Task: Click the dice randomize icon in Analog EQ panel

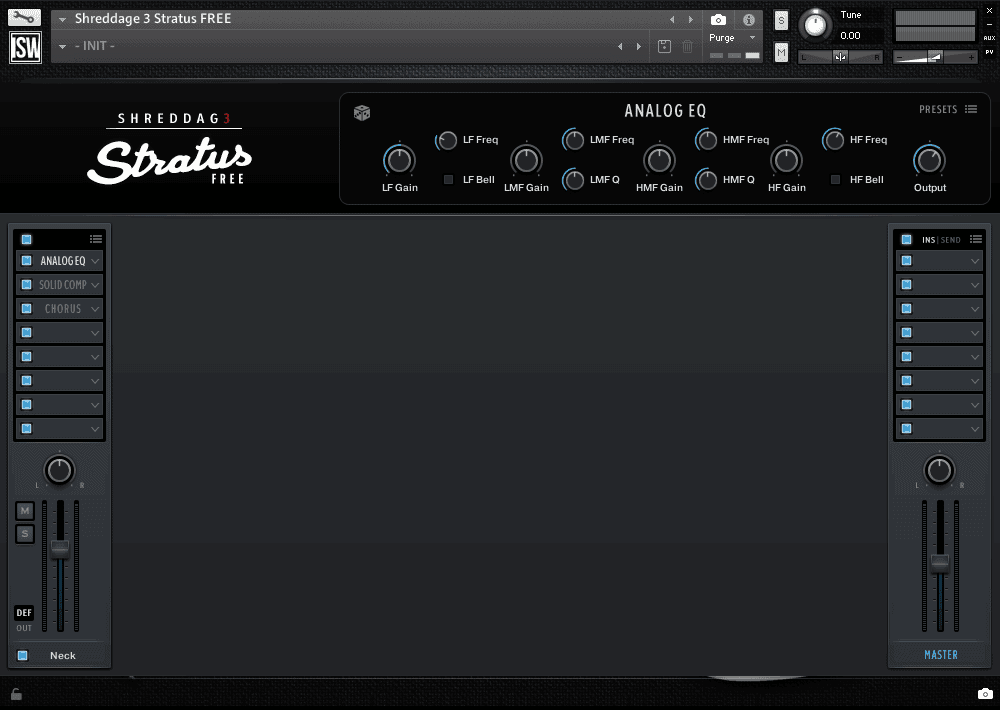Action: [361, 113]
